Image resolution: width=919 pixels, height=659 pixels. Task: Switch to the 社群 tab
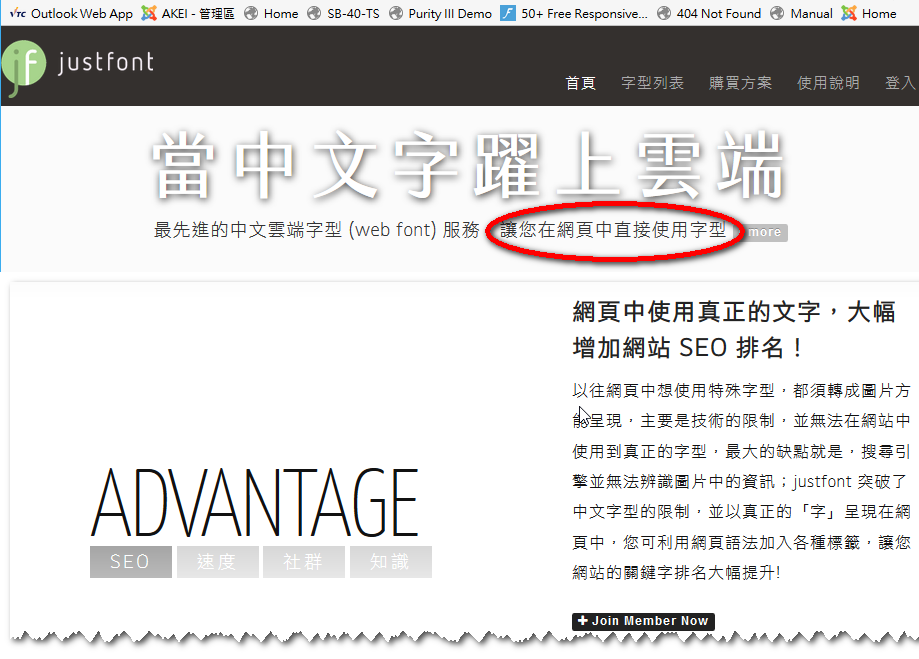(x=303, y=562)
